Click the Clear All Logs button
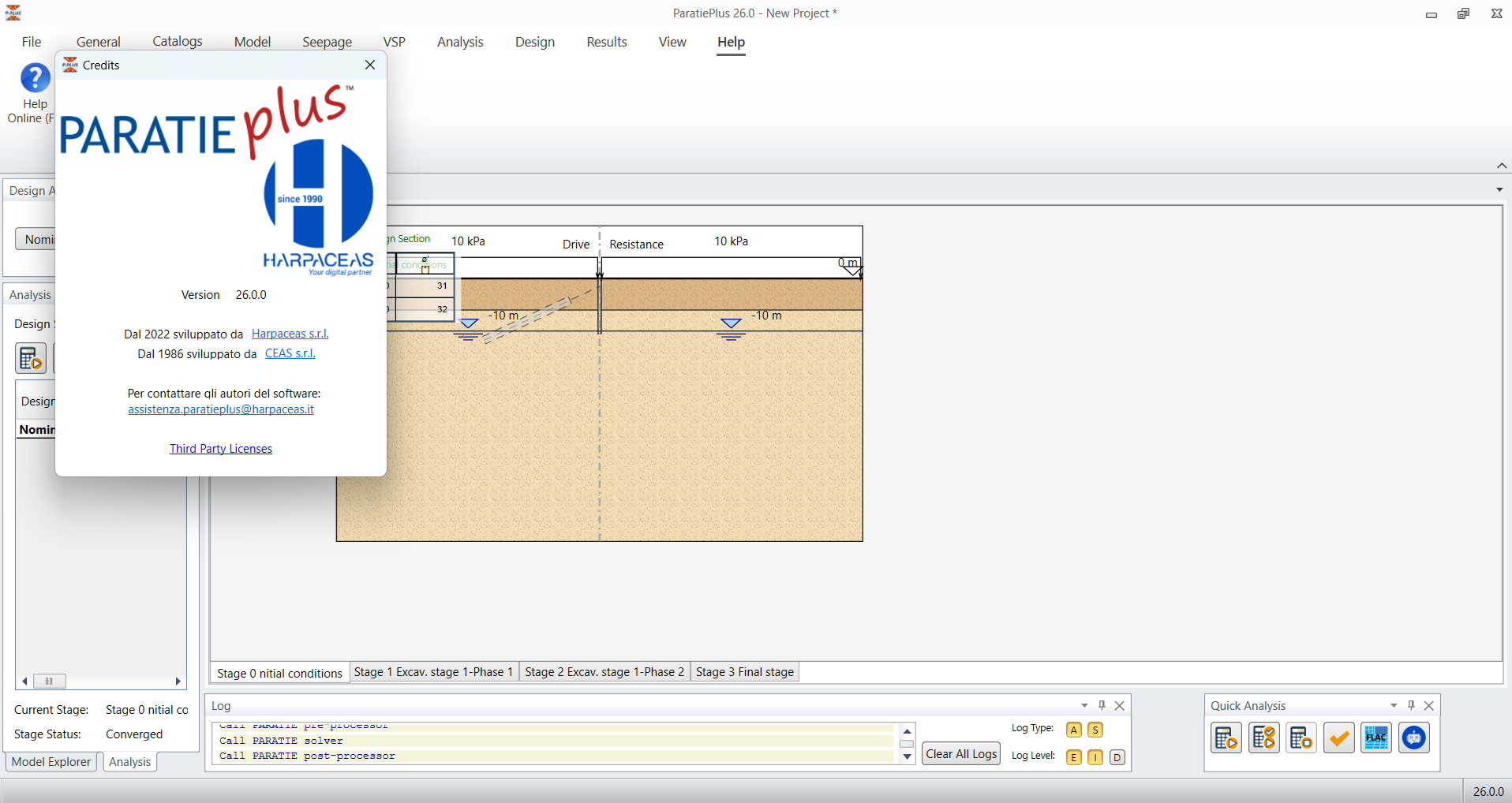The height and width of the screenshot is (803, 1512). point(961,754)
